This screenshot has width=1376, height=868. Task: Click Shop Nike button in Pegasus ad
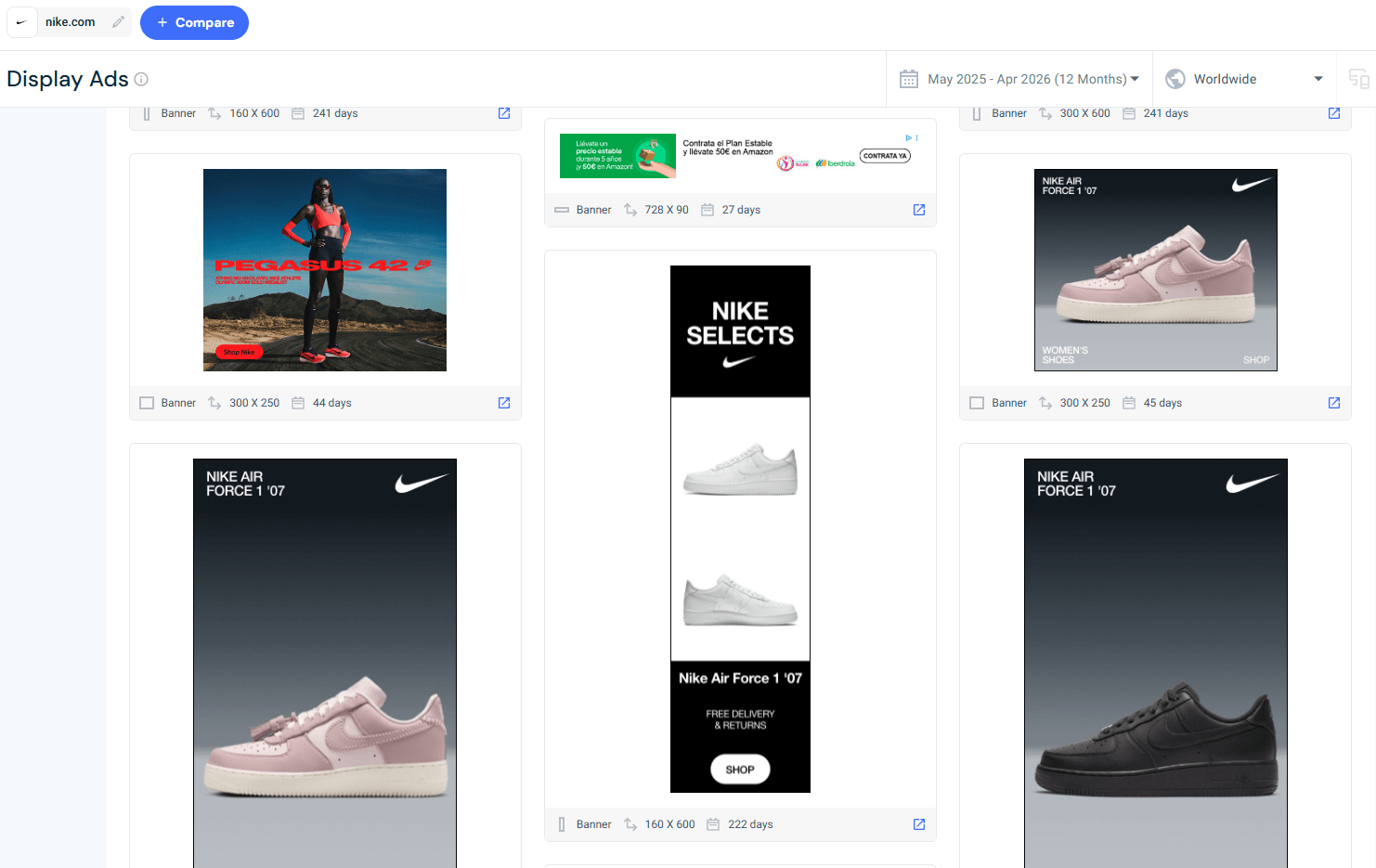coord(240,352)
